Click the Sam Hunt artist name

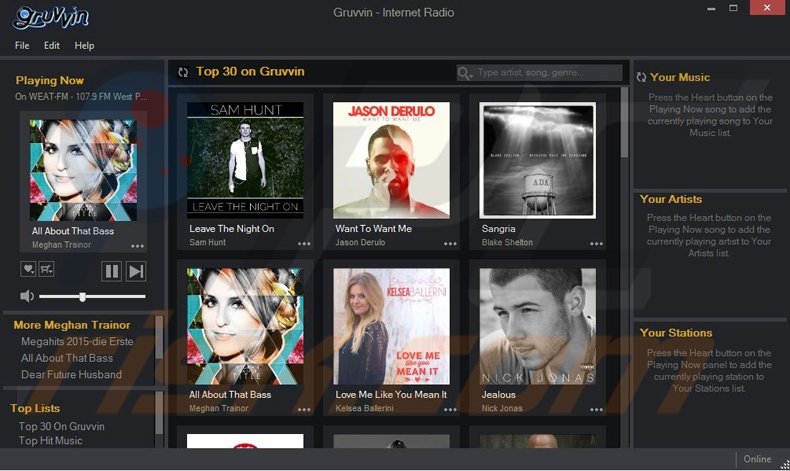(208, 242)
